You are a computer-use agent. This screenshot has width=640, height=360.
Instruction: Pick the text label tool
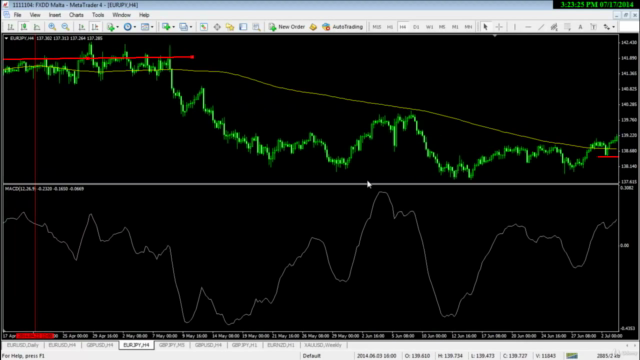[580, 27]
